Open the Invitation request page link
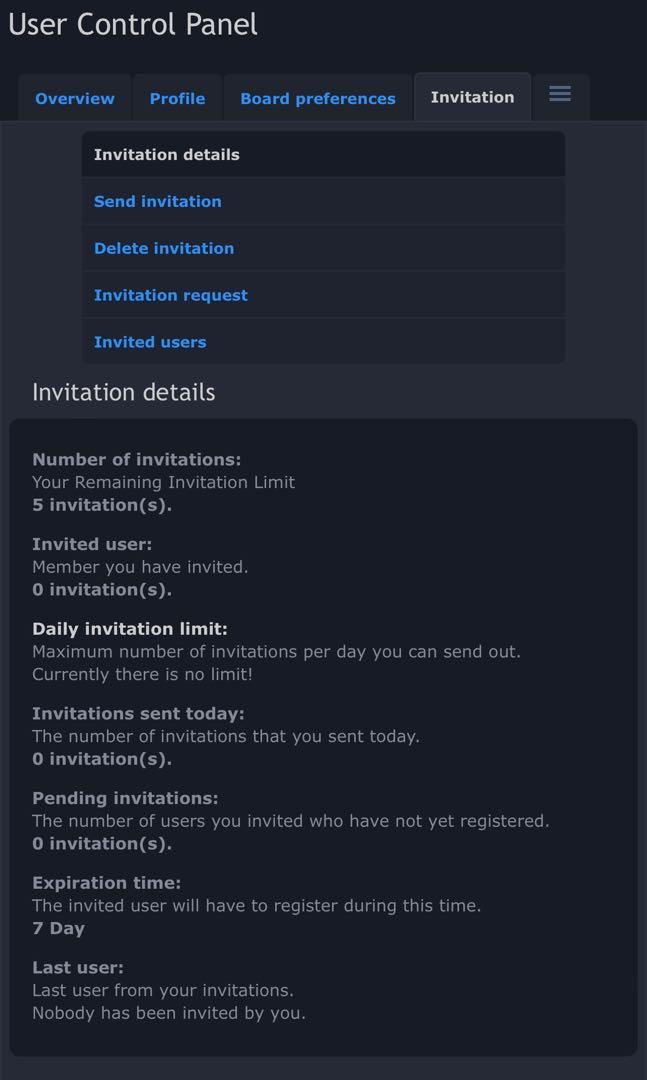 171,296
